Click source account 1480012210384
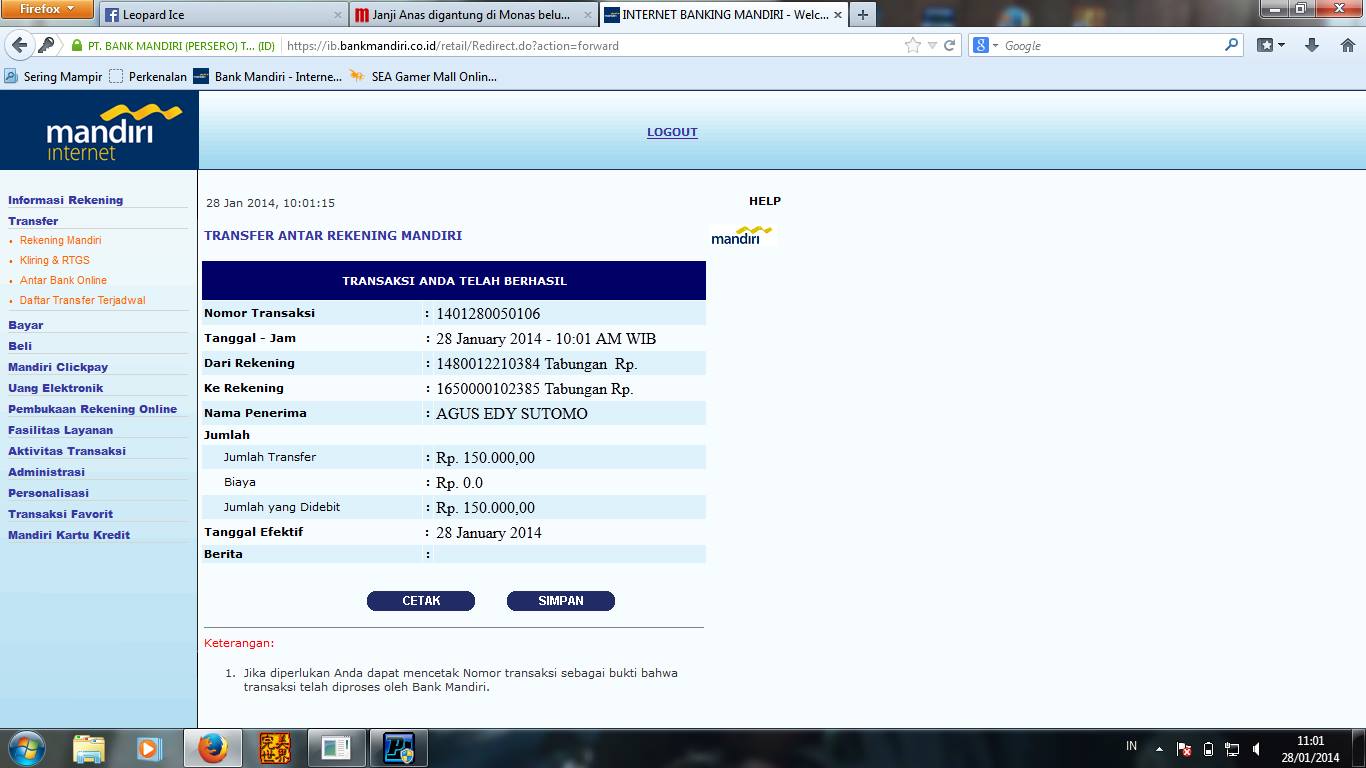Viewport: 1366px width, 768px height. coord(488,364)
